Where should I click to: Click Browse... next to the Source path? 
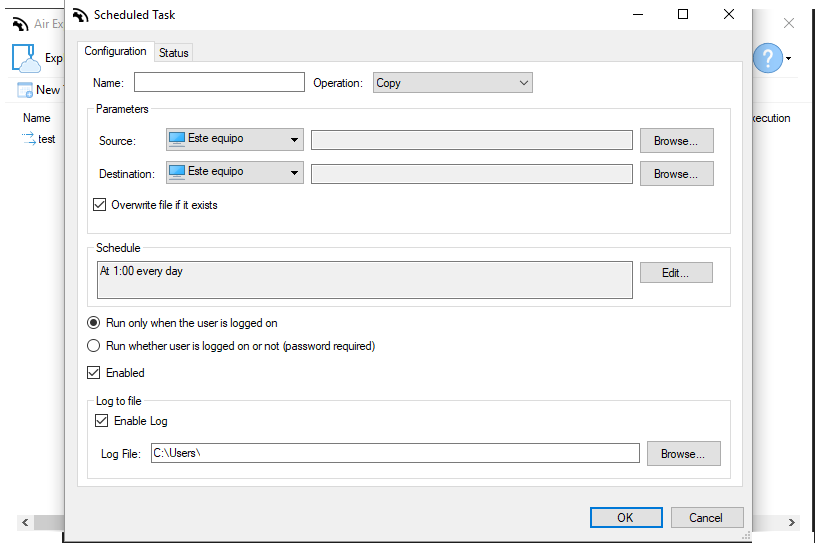click(677, 141)
